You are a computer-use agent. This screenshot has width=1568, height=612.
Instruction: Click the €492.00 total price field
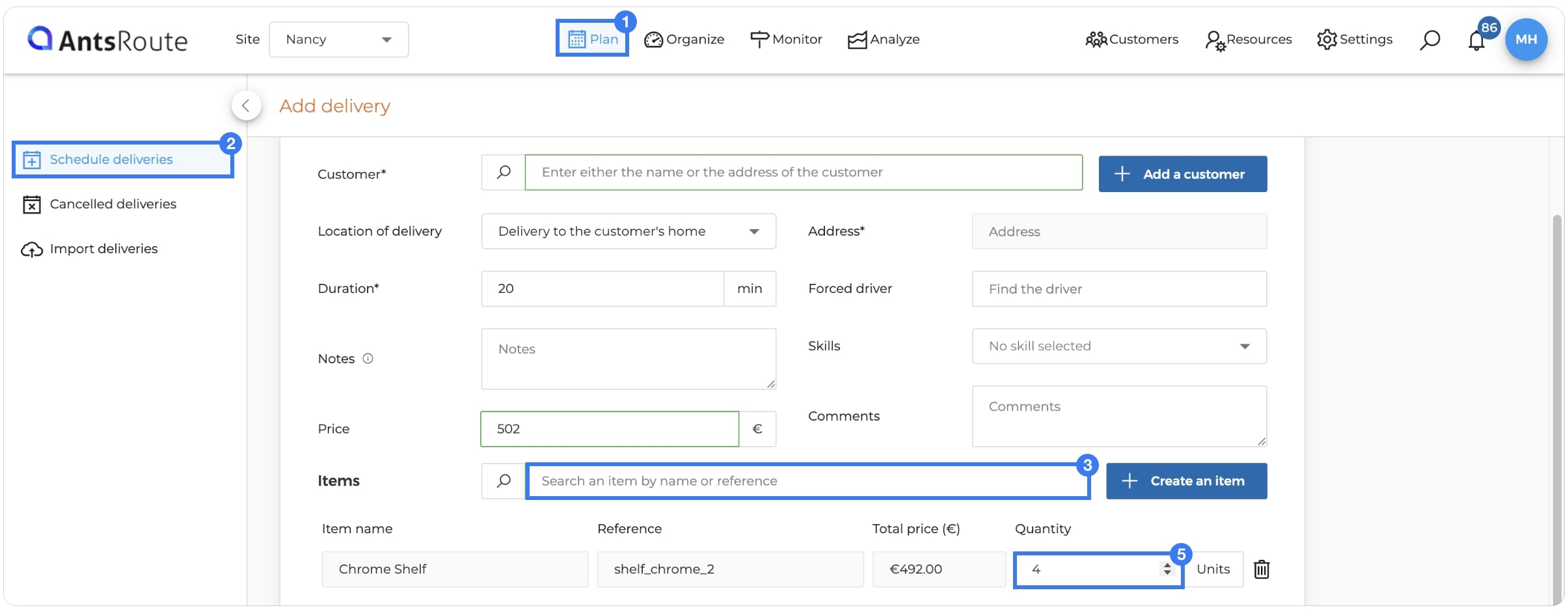939,569
